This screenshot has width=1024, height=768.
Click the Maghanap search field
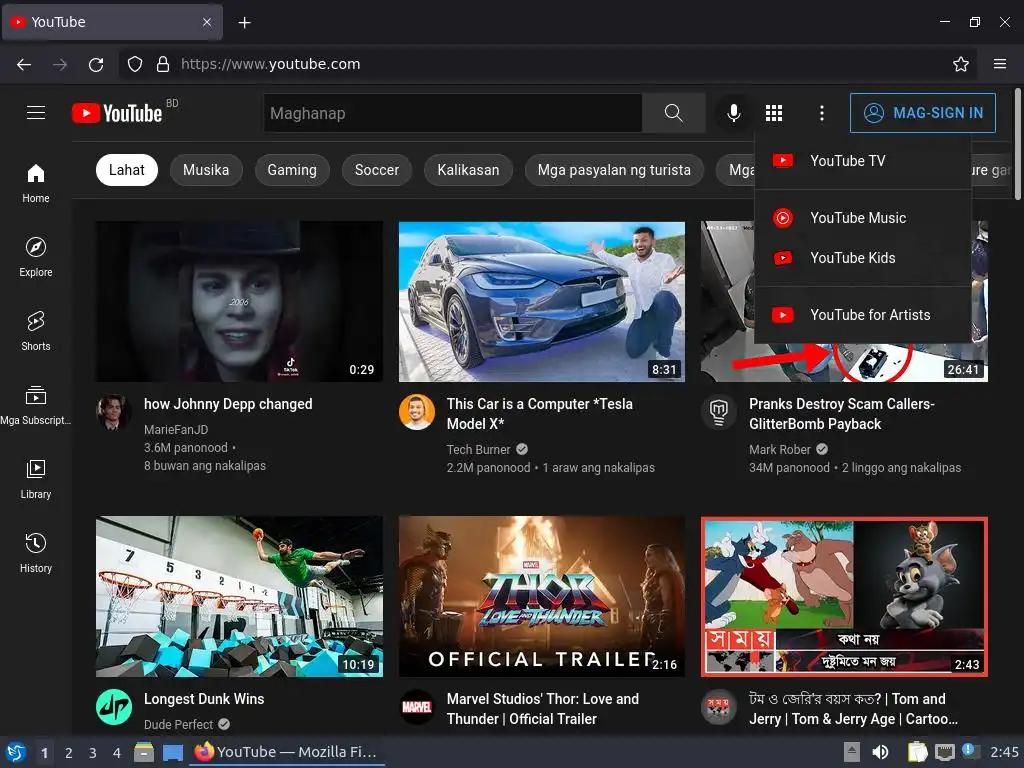tap(453, 113)
